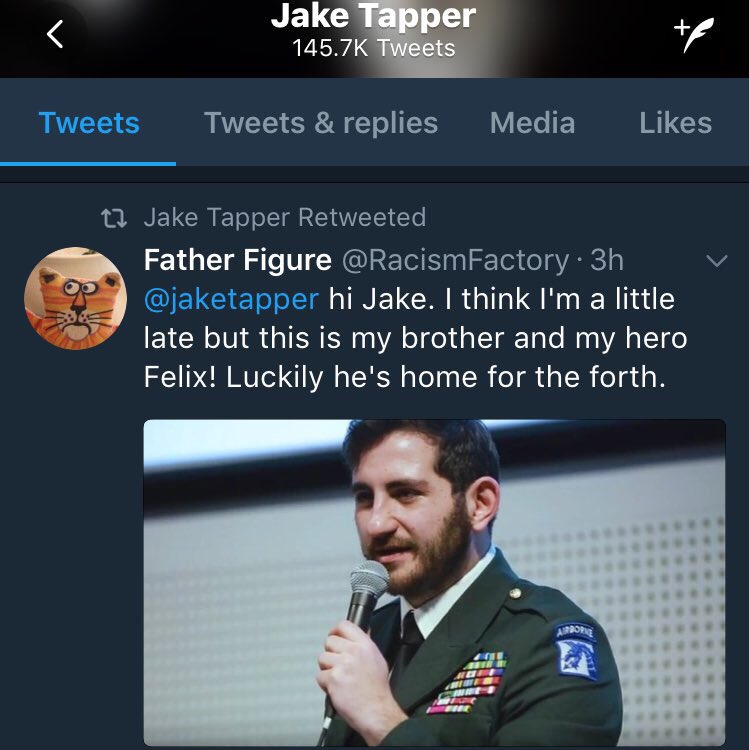Tap the 145.7K Tweets count
This screenshot has height=750, width=749.
click(374, 48)
